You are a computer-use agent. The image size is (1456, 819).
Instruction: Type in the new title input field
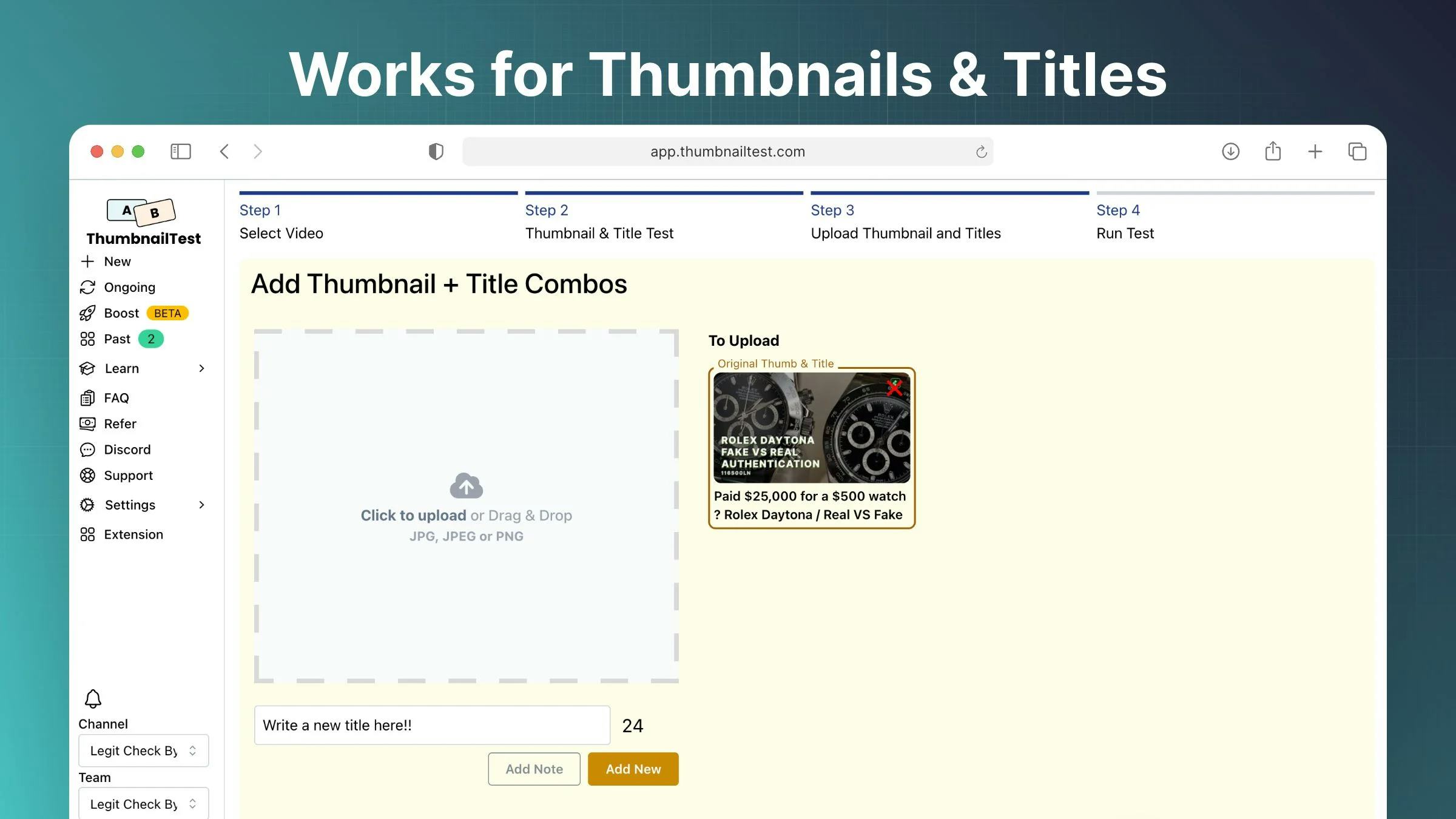click(431, 724)
